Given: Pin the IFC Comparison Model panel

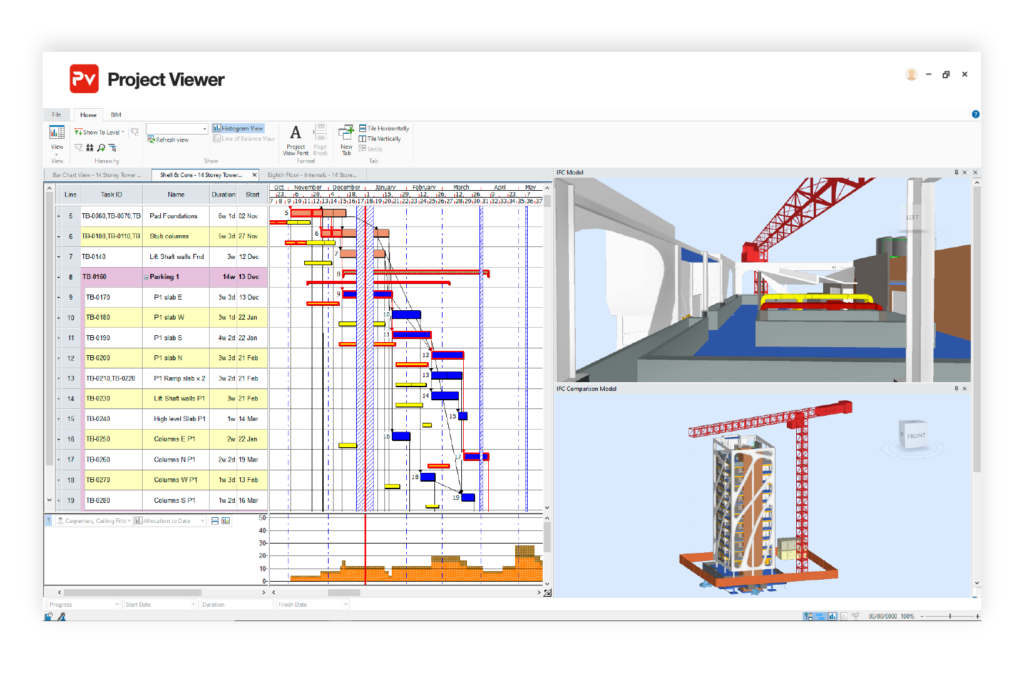Looking at the screenshot, I should pyautogui.click(x=956, y=388).
